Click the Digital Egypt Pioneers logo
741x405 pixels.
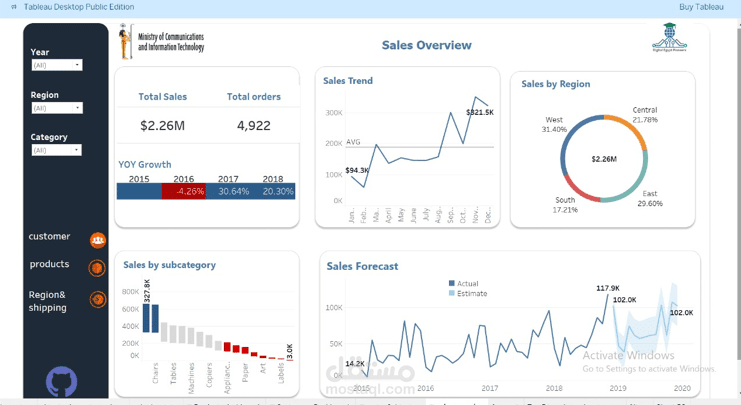[669, 37]
